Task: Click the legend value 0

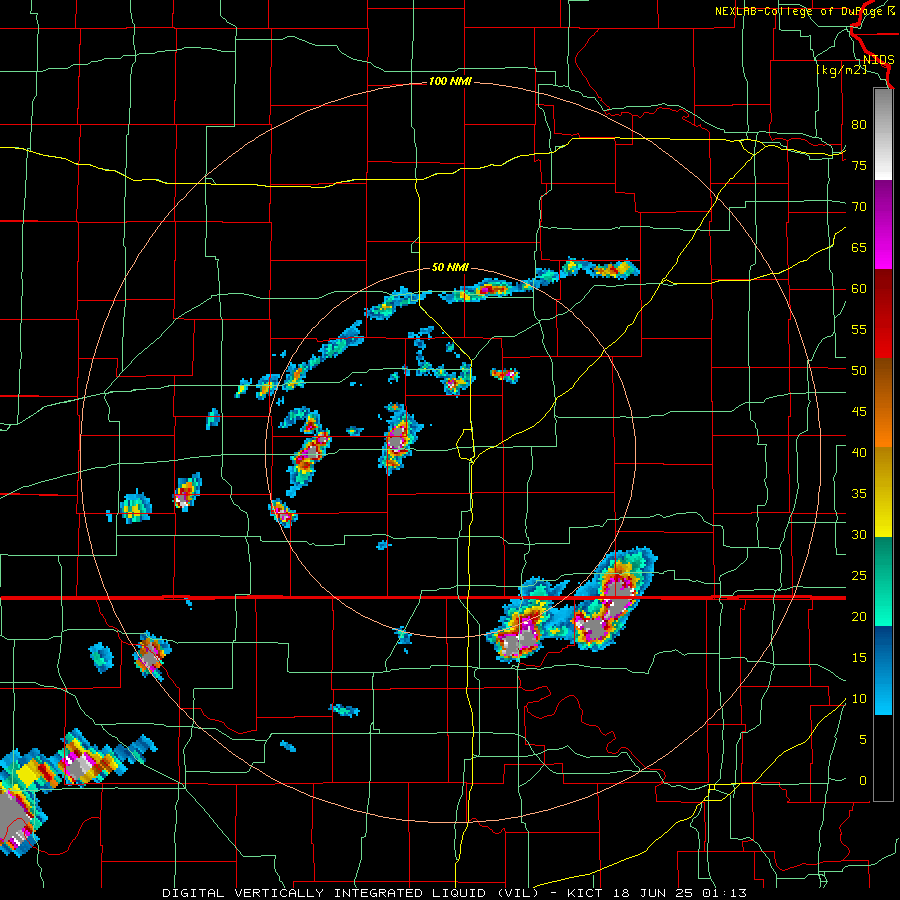Action: point(863,781)
